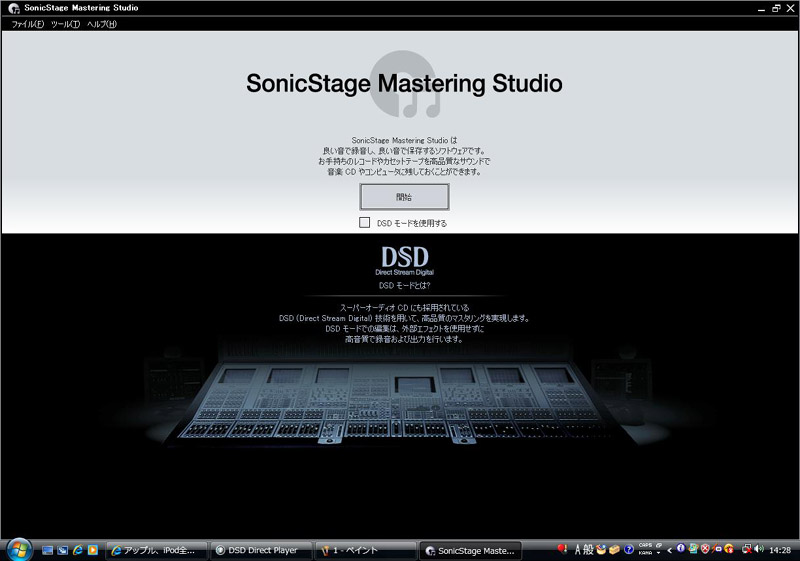800x561 pixels.
Task: Open the ツール(T) menu
Action: point(65,24)
